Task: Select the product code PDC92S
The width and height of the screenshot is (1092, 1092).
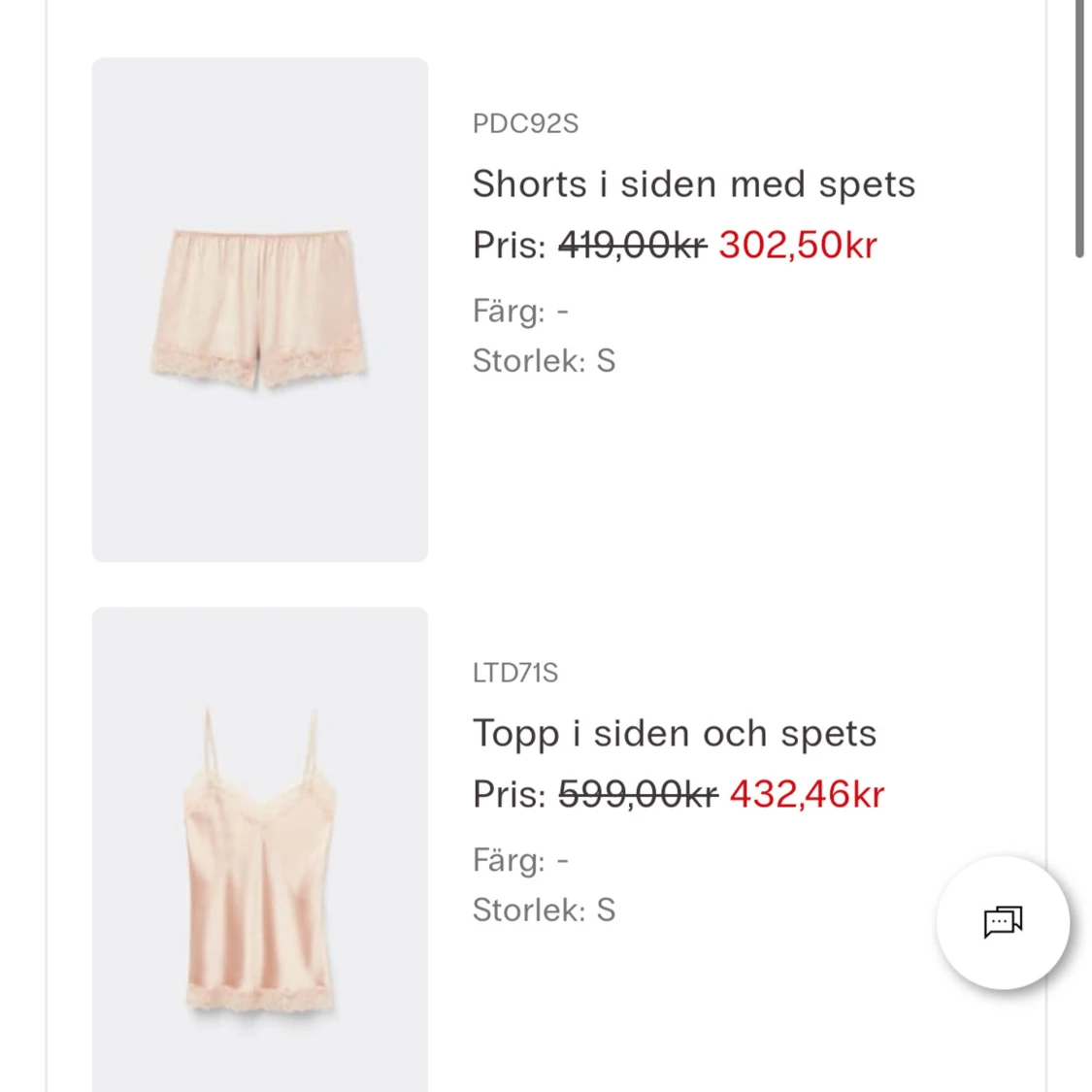Action: pos(525,124)
